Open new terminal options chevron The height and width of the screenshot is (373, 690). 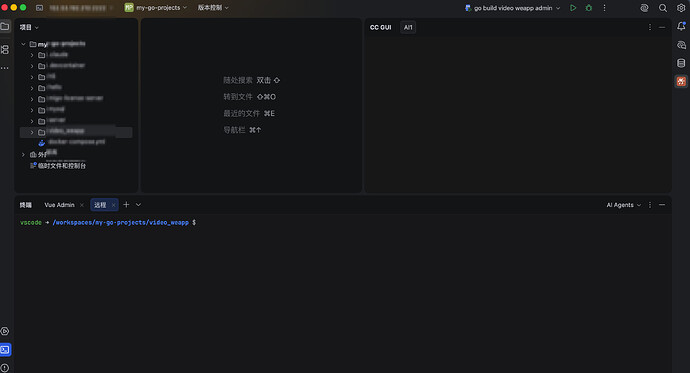(x=138, y=205)
